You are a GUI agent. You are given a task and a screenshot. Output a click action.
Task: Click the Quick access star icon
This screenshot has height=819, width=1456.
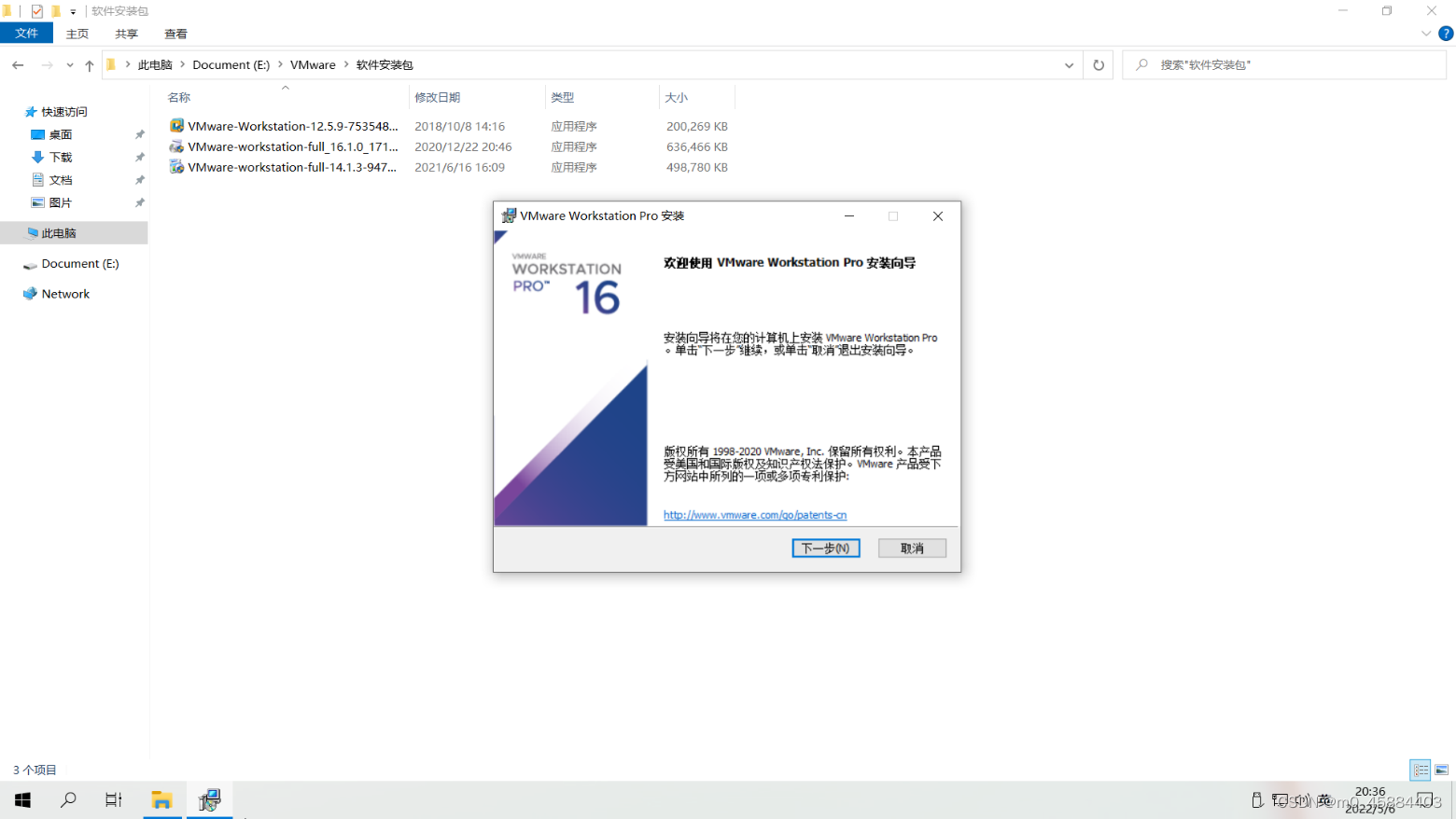31,112
